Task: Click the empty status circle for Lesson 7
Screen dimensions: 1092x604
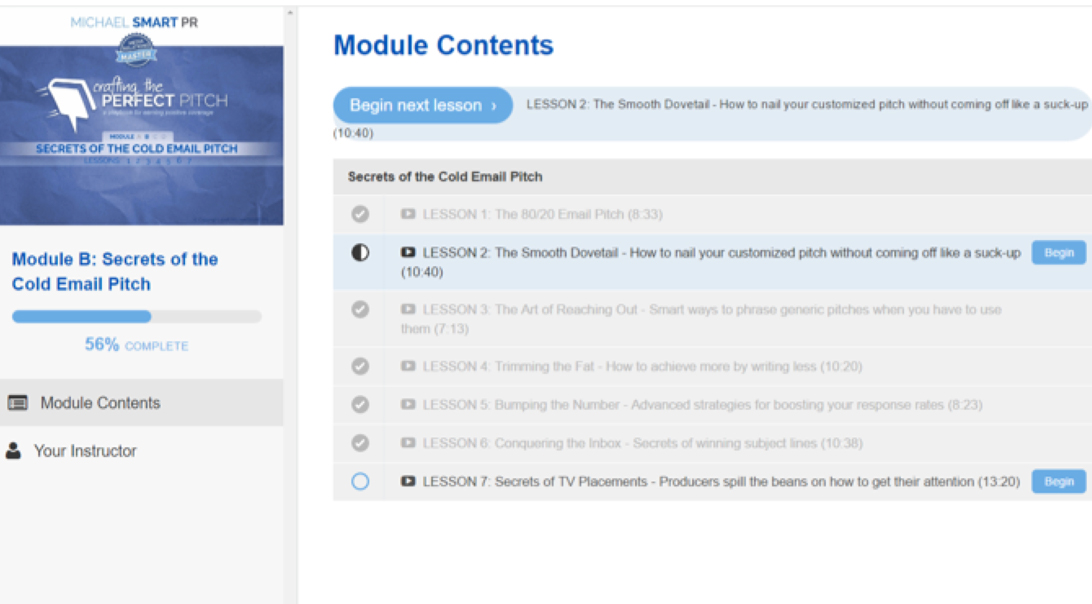Action: click(x=360, y=481)
